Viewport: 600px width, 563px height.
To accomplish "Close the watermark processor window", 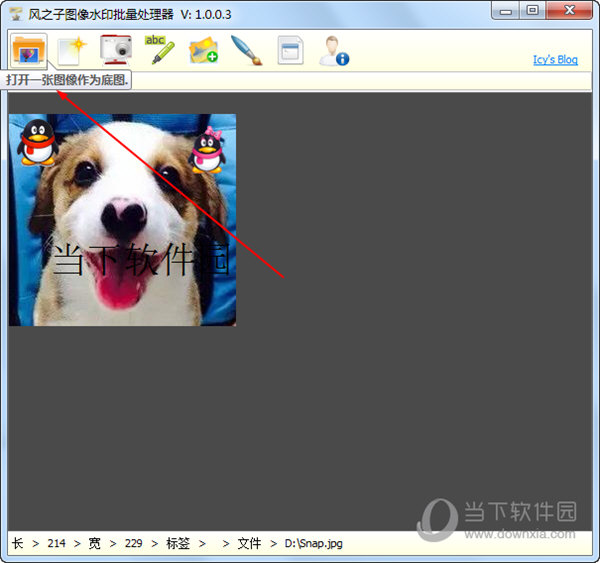I will point(568,11).
